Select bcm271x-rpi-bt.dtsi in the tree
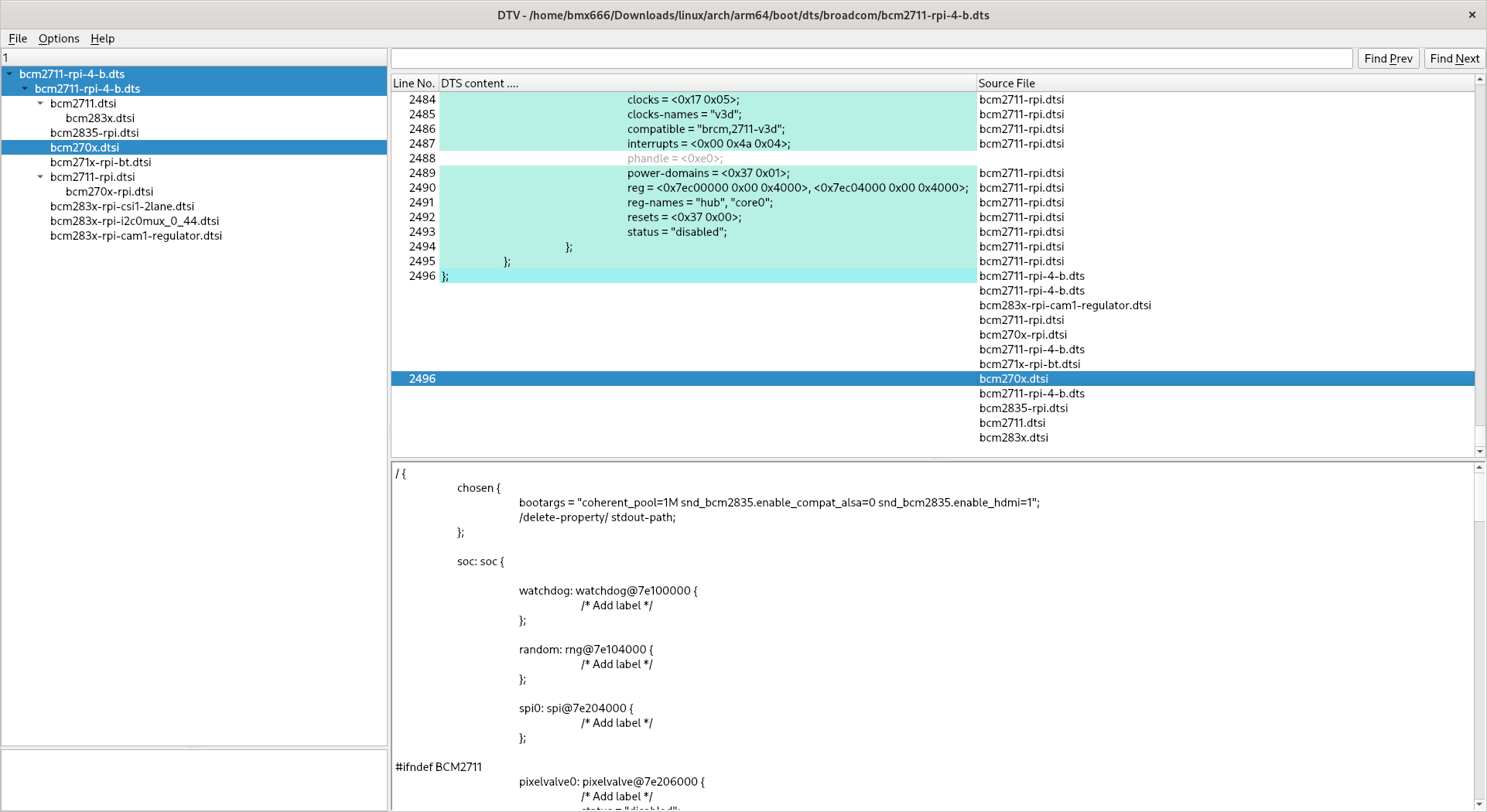The image size is (1487, 812). (x=101, y=162)
